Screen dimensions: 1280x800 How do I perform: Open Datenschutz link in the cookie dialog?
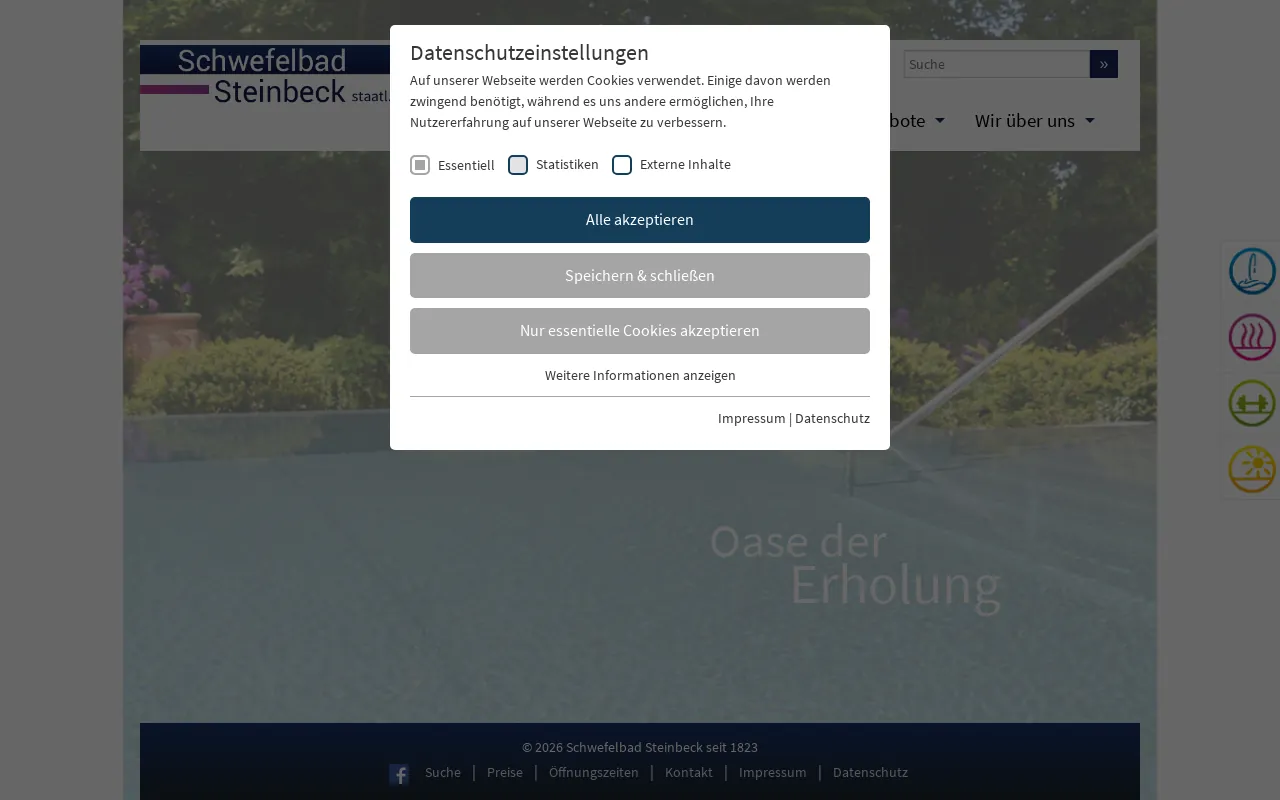pos(832,418)
